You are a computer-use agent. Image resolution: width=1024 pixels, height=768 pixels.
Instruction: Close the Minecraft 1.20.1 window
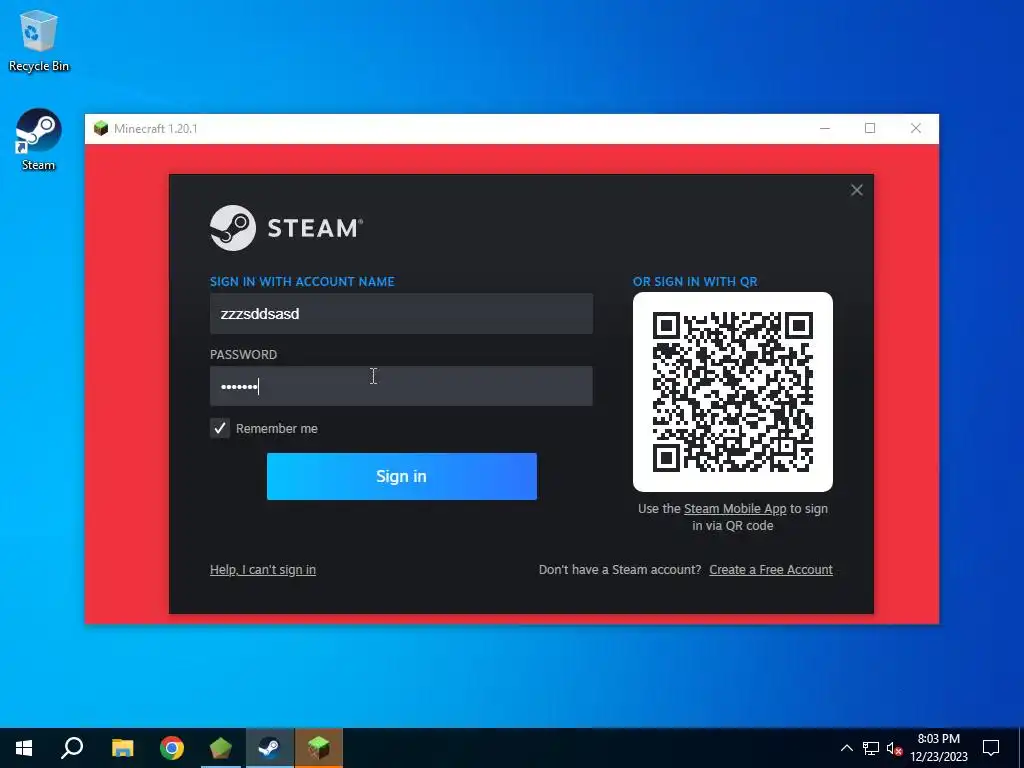point(916,128)
